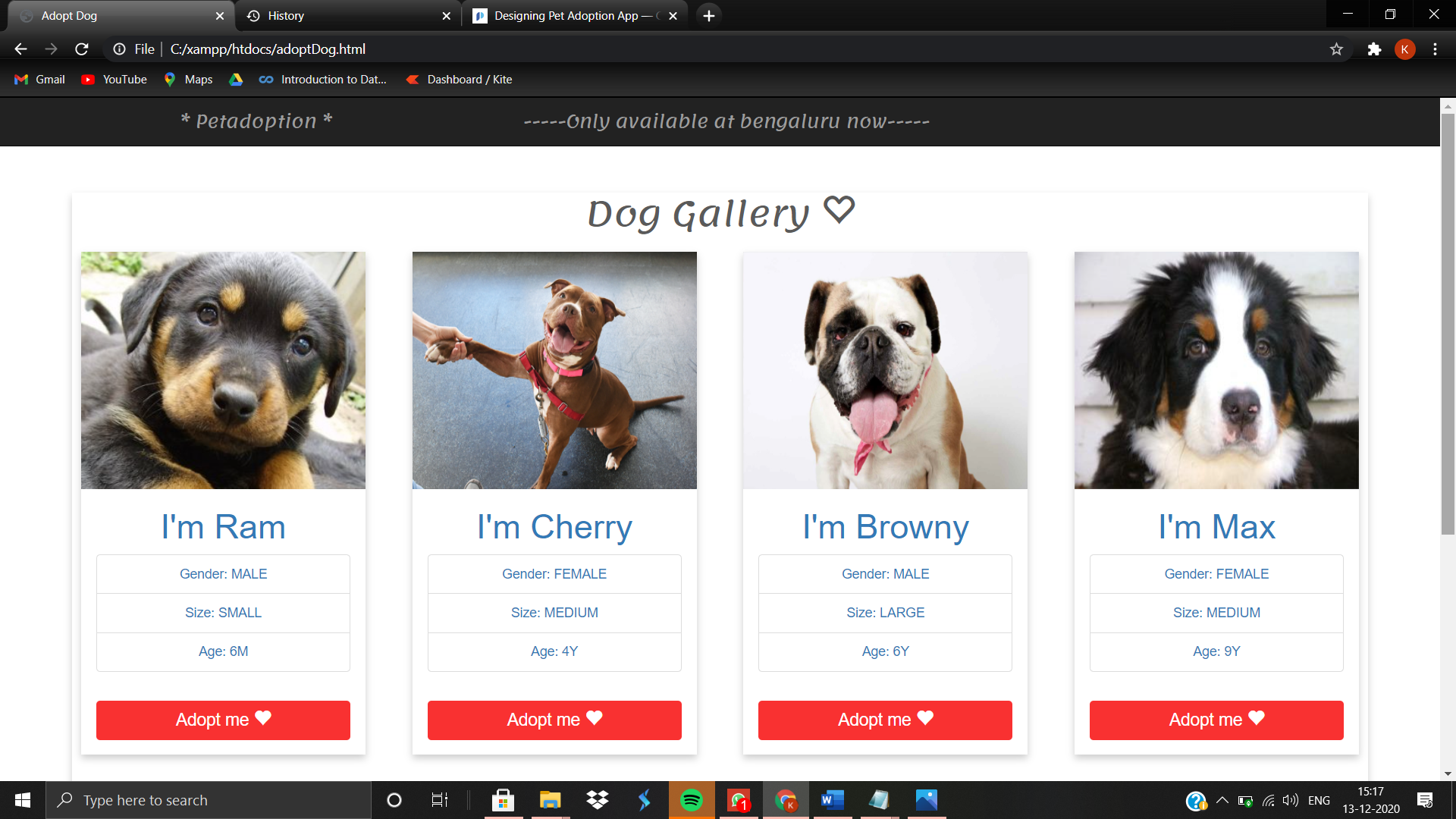1456x819 pixels.
Task: Open the volume control in tray
Action: (x=1290, y=800)
